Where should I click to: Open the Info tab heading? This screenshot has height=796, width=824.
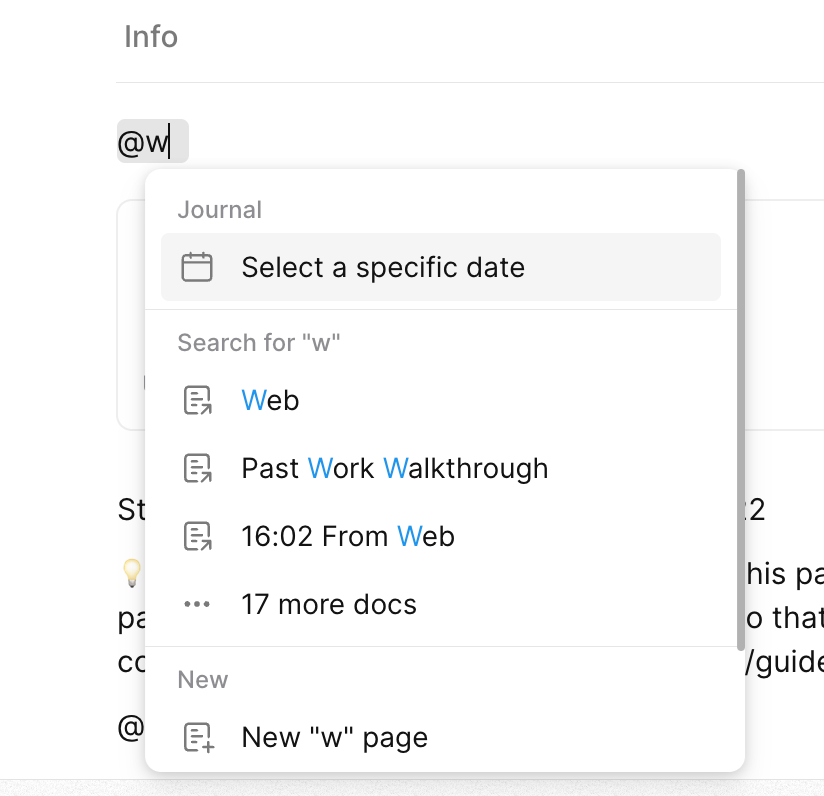pos(151,37)
